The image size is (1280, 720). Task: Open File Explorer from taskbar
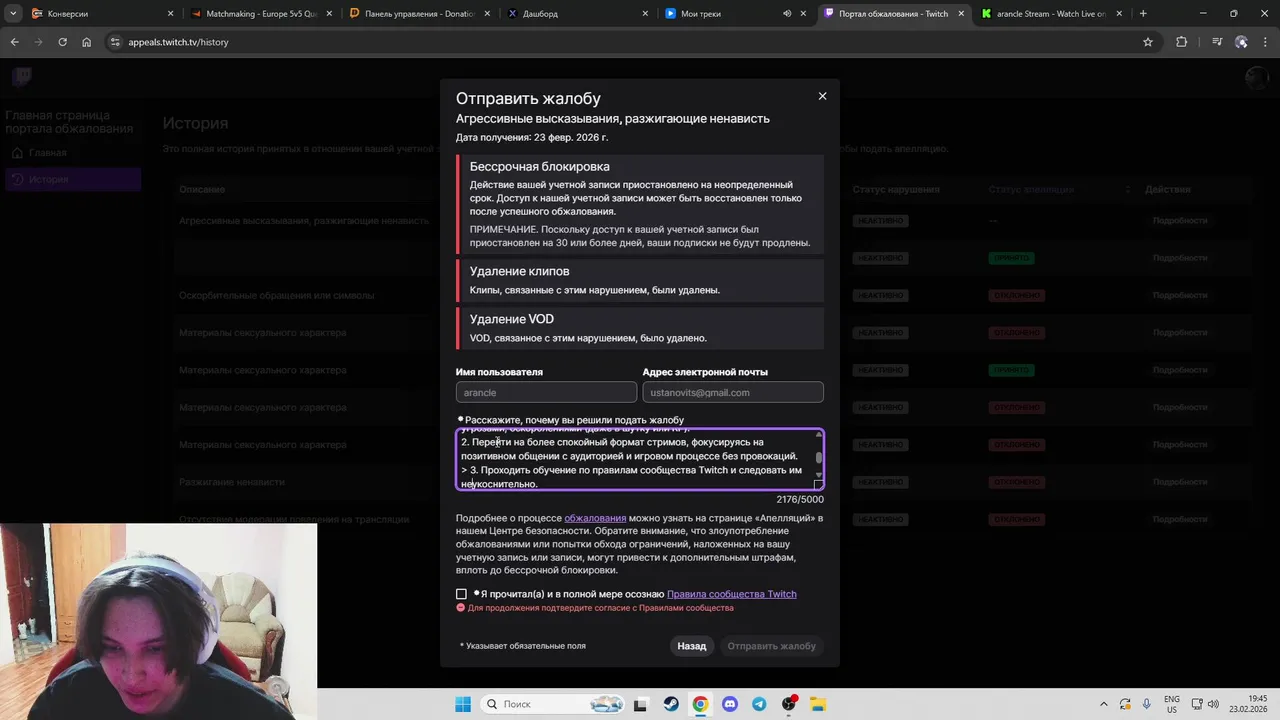tap(818, 704)
